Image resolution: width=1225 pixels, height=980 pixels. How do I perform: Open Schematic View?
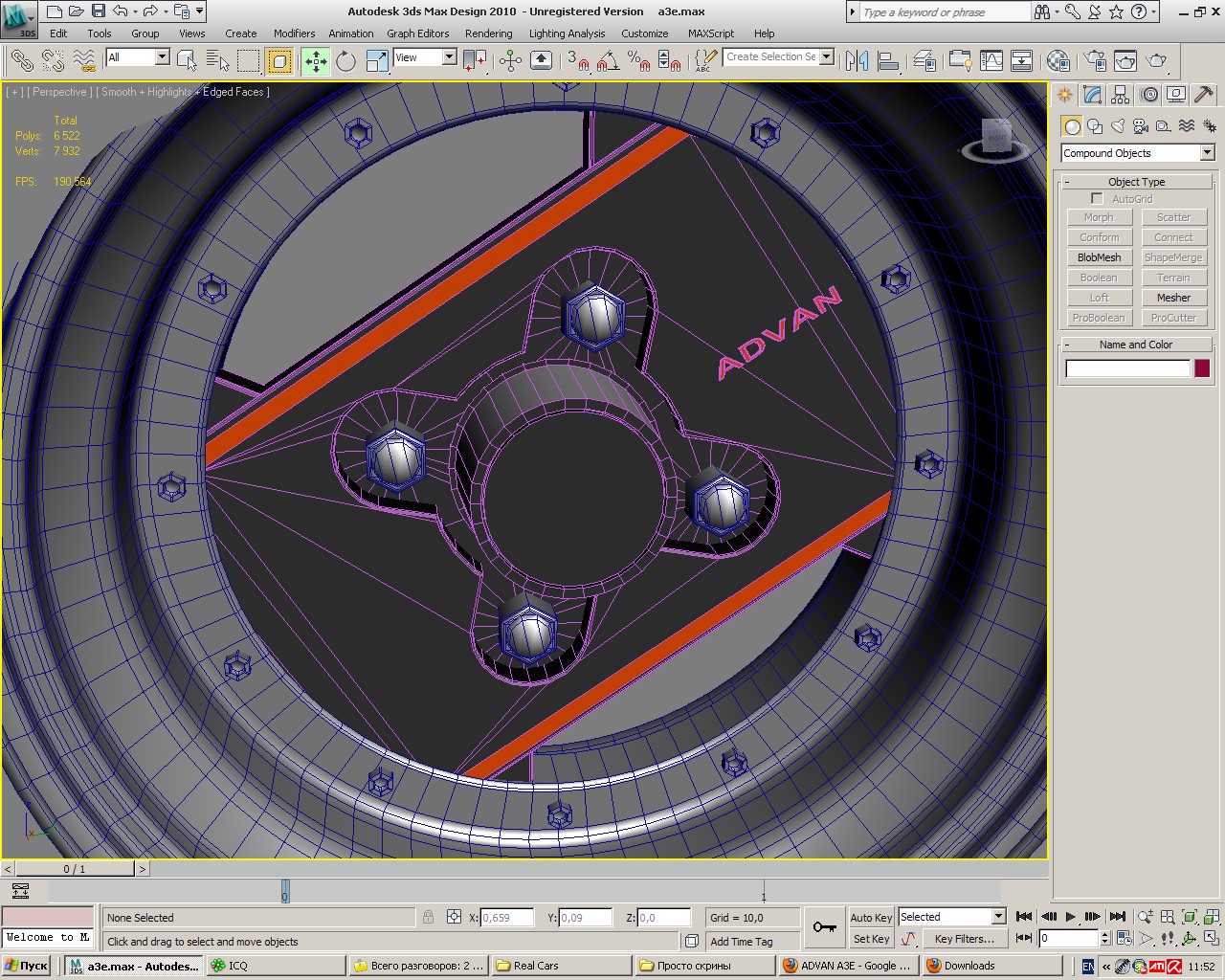tap(1021, 61)
